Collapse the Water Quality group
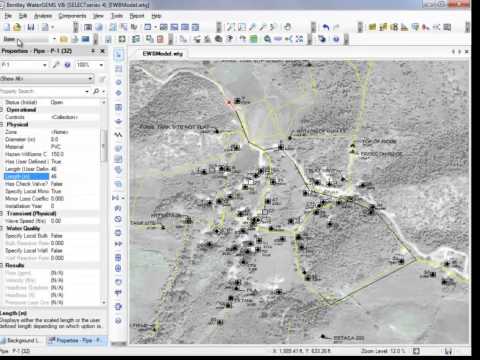This screenshot has height=360, width=480. click(x=2, y=228)
